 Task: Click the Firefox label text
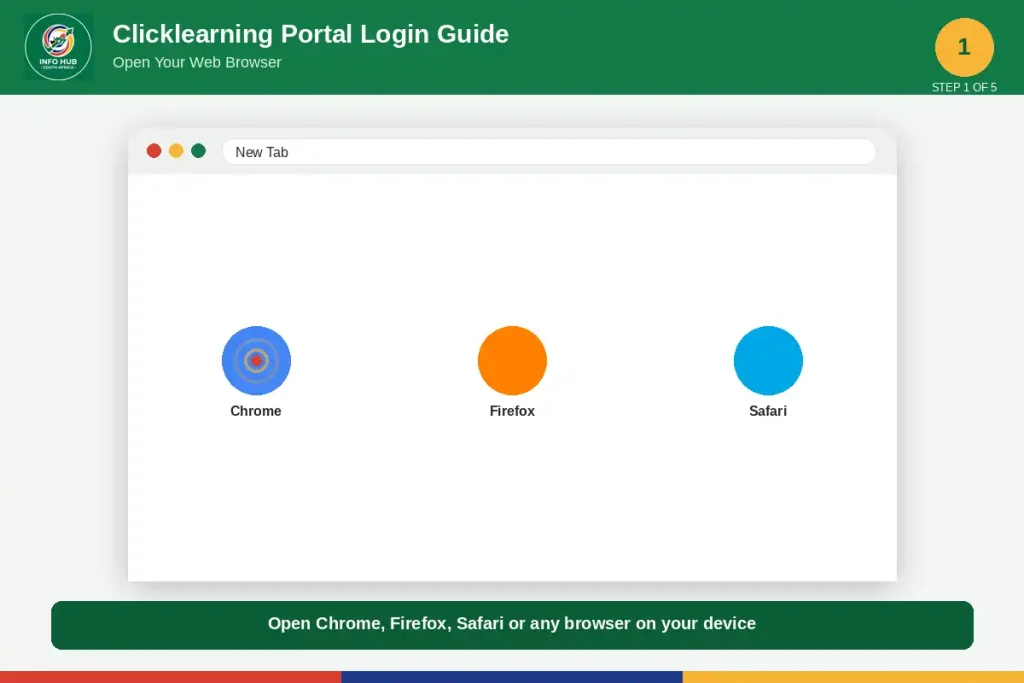click(512, 411)
